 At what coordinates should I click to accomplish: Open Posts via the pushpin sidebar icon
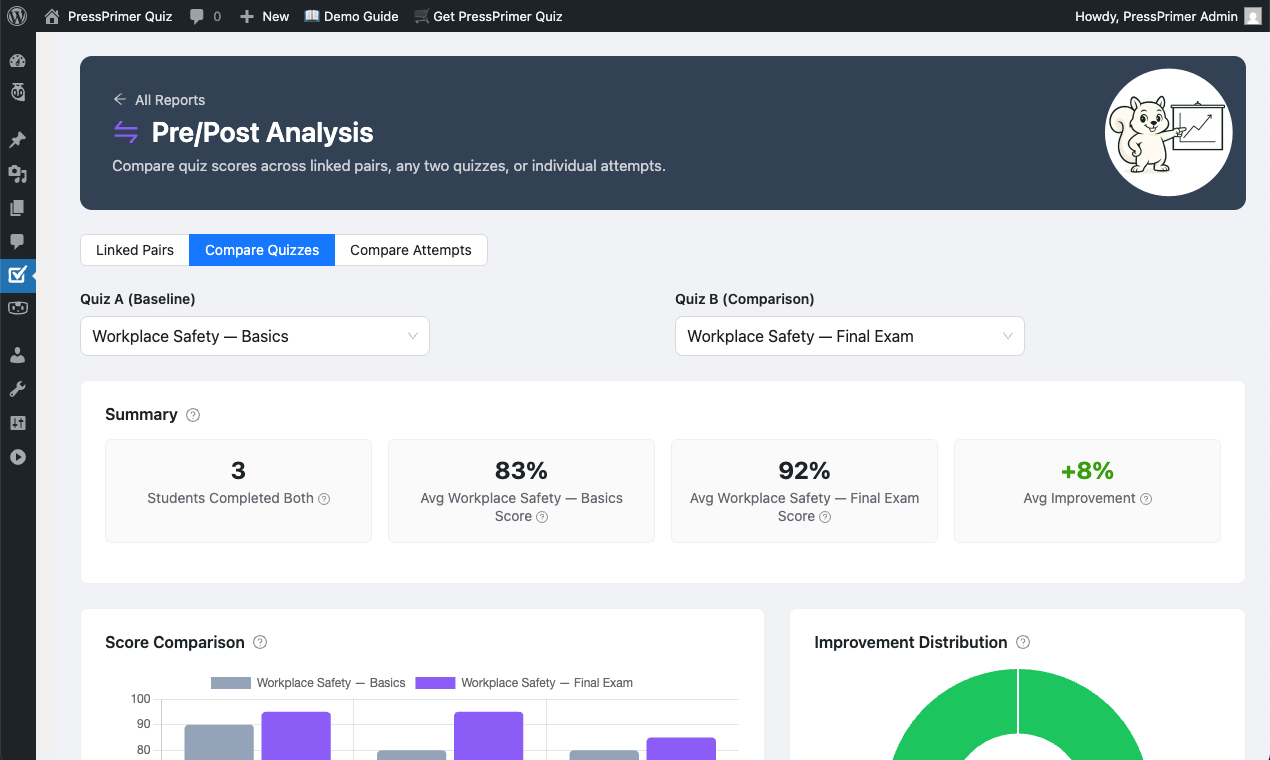[x=17, y=140]
